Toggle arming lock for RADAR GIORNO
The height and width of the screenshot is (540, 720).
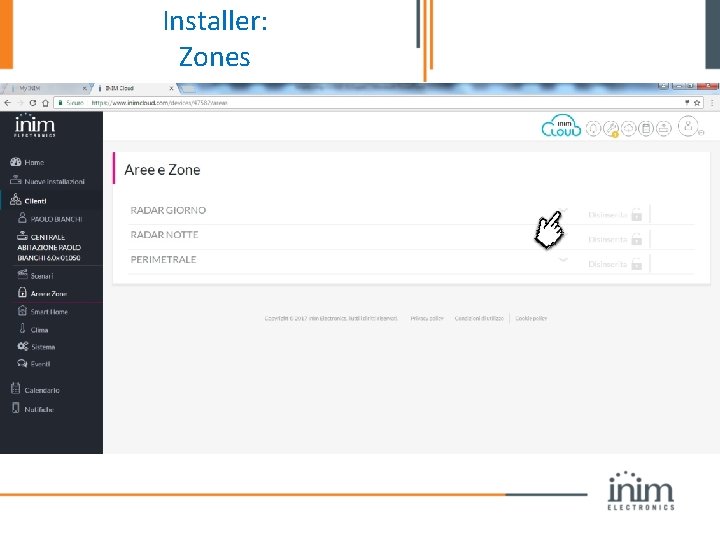636,214
